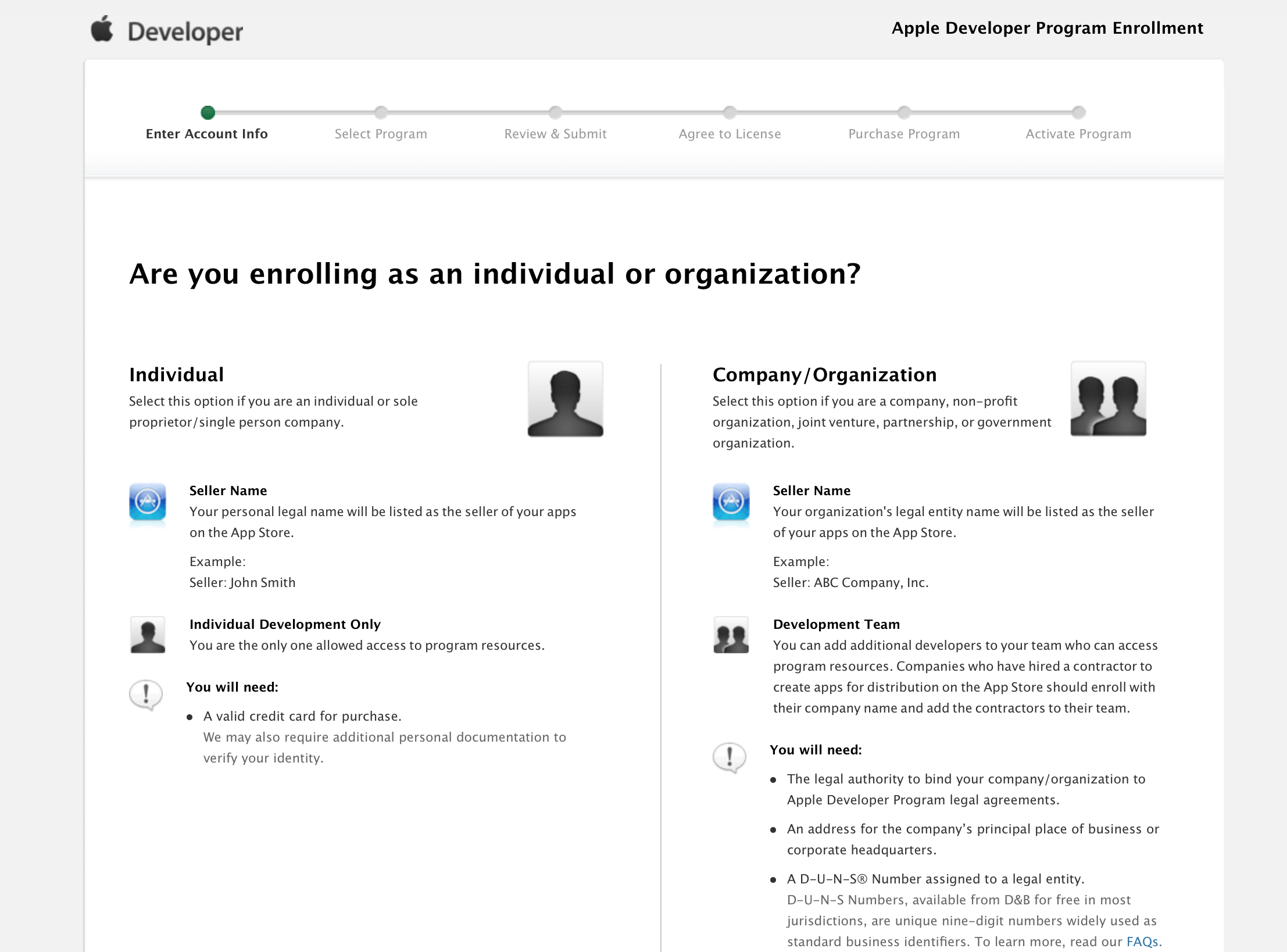The image size is (1287, 952).
Task: Choose the Company/Organization heading
Action: tap(825, 375)
